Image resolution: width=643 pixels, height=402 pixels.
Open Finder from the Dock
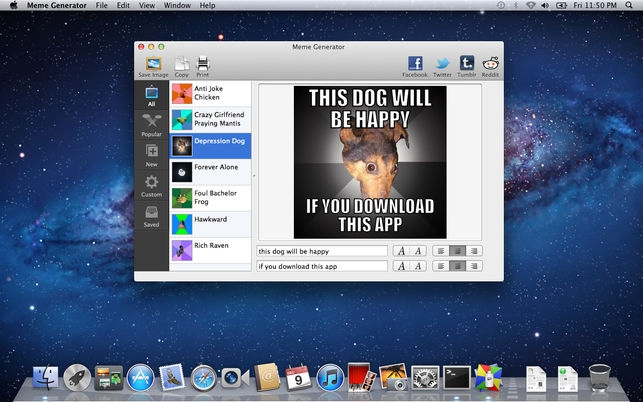[46, 377]
